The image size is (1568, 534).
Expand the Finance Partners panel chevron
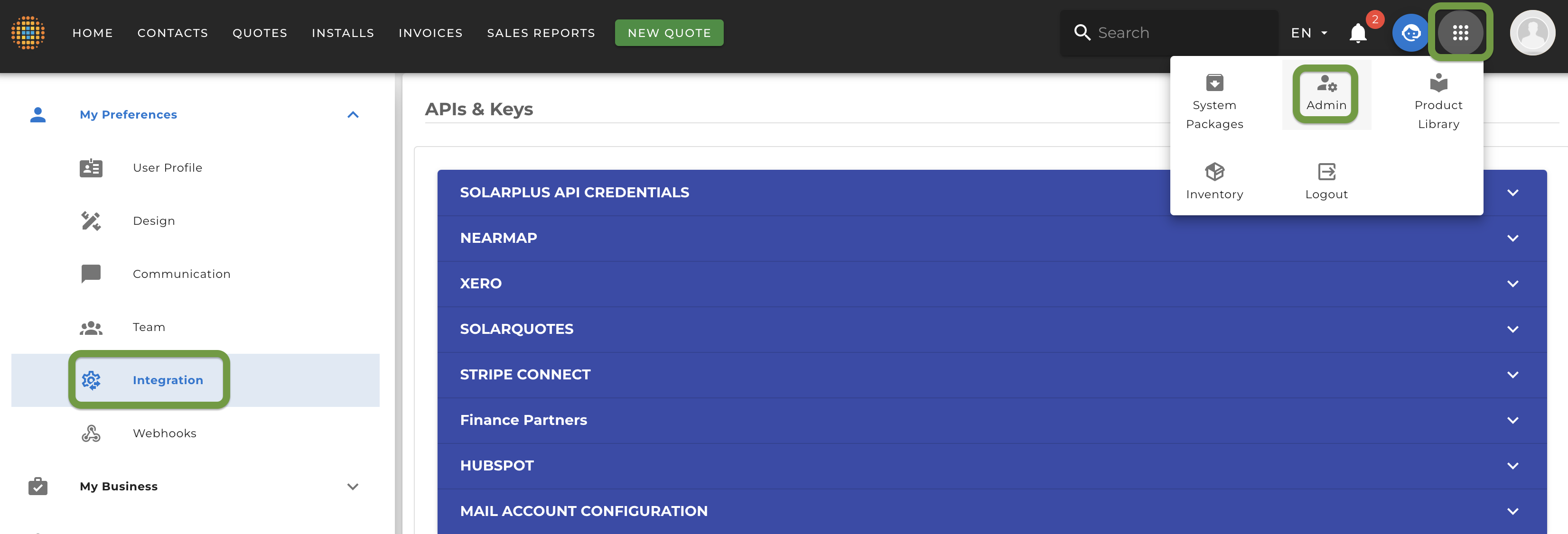pos(1512,421)
